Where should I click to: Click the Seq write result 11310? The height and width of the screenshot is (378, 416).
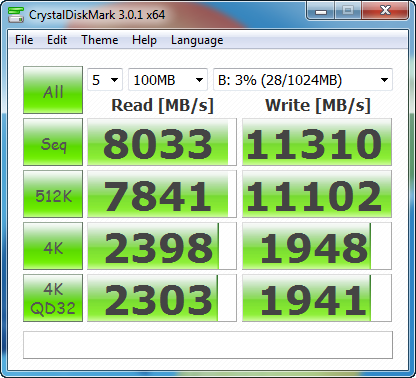coord(317,142)
